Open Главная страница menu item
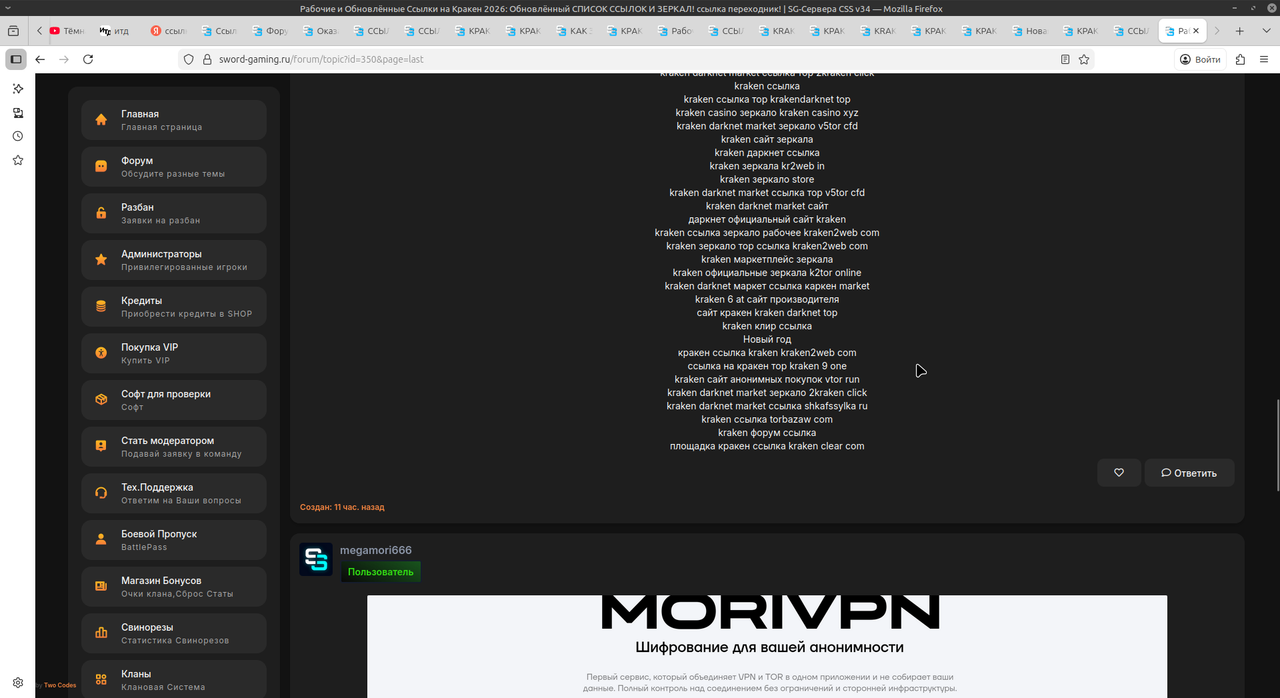The height and width of the screenshot is (698, 1280). coord(174,120)
